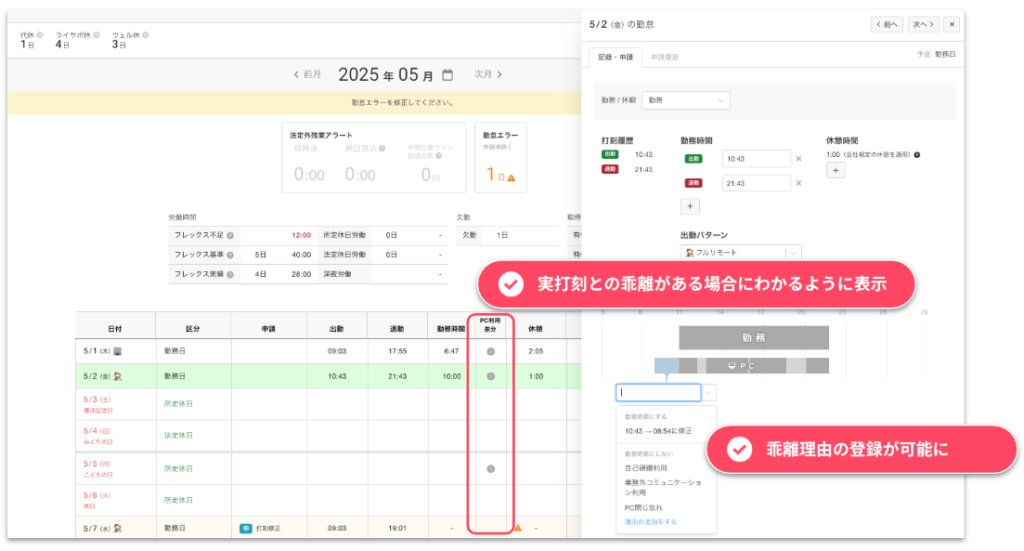Open the 勤務/休暇 type dropdown
Viewport: 1024px width, 551px height.
coord(686,101)
